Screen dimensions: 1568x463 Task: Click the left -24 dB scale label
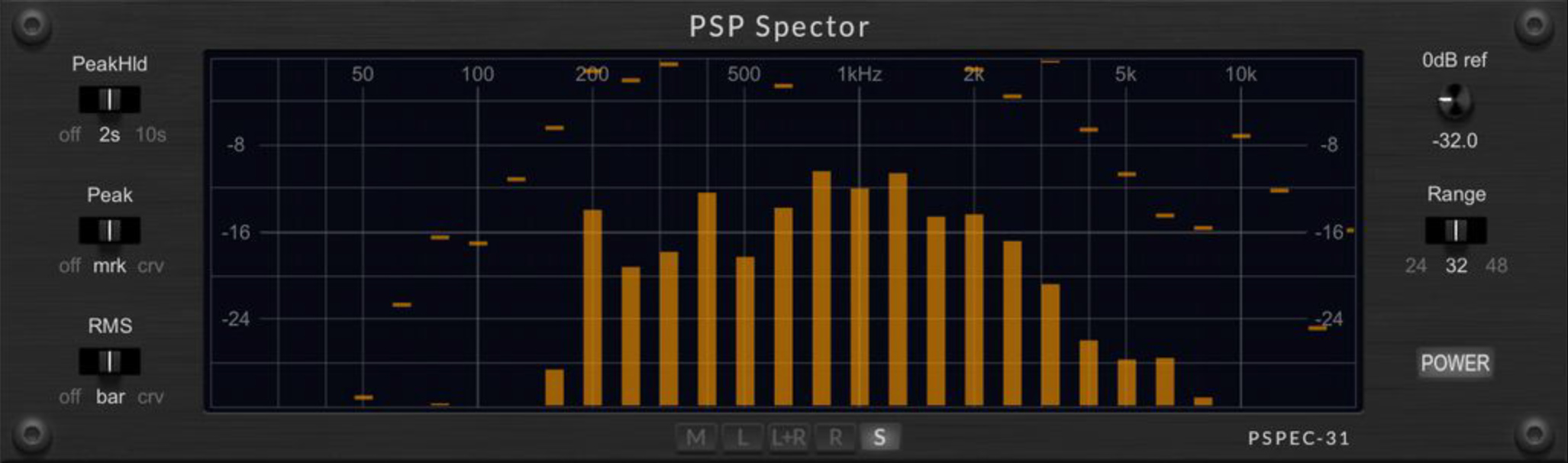pos(235,319)
